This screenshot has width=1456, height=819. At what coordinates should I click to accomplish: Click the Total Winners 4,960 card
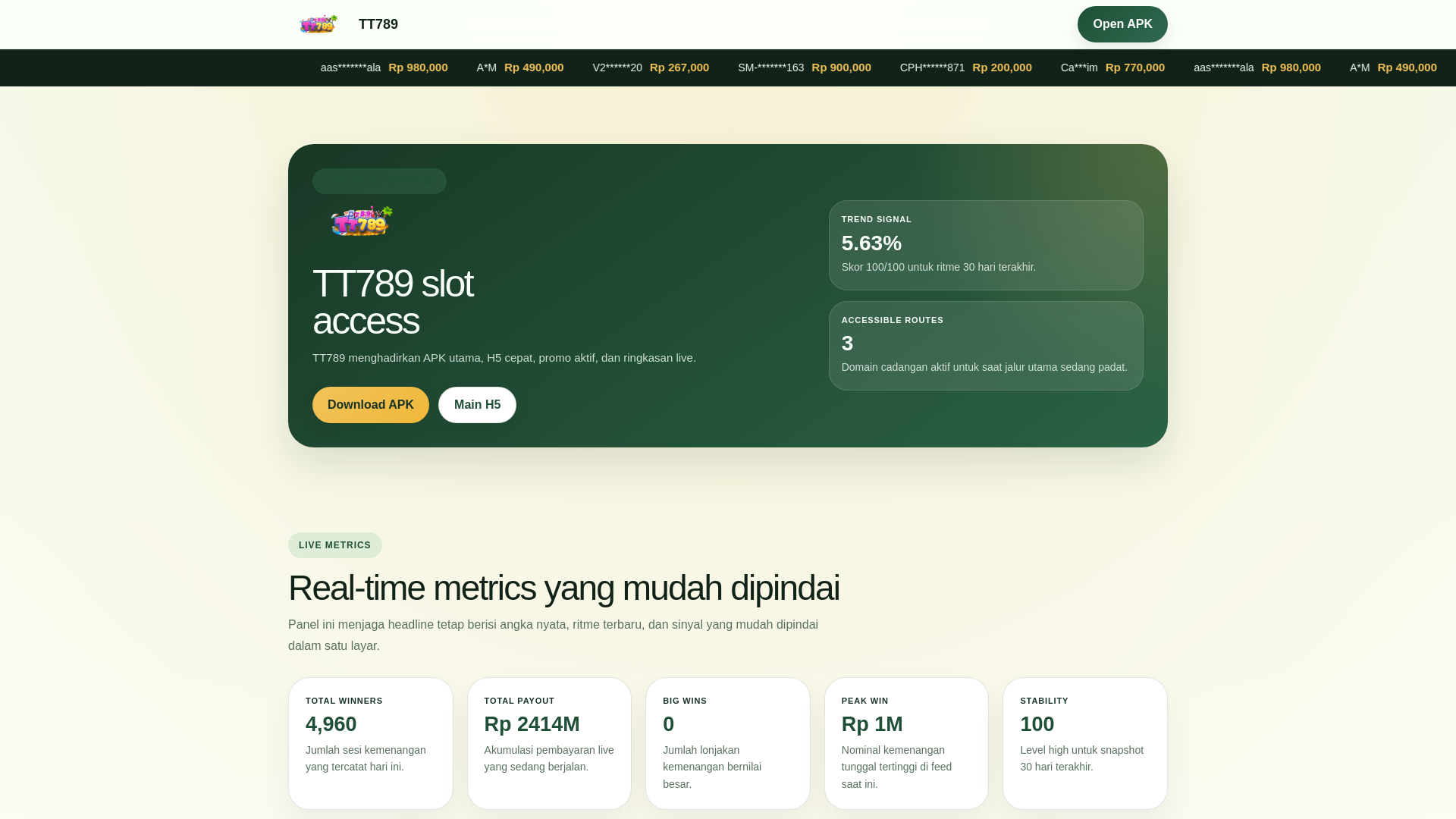pyautogui.click(x=371, y=743)
